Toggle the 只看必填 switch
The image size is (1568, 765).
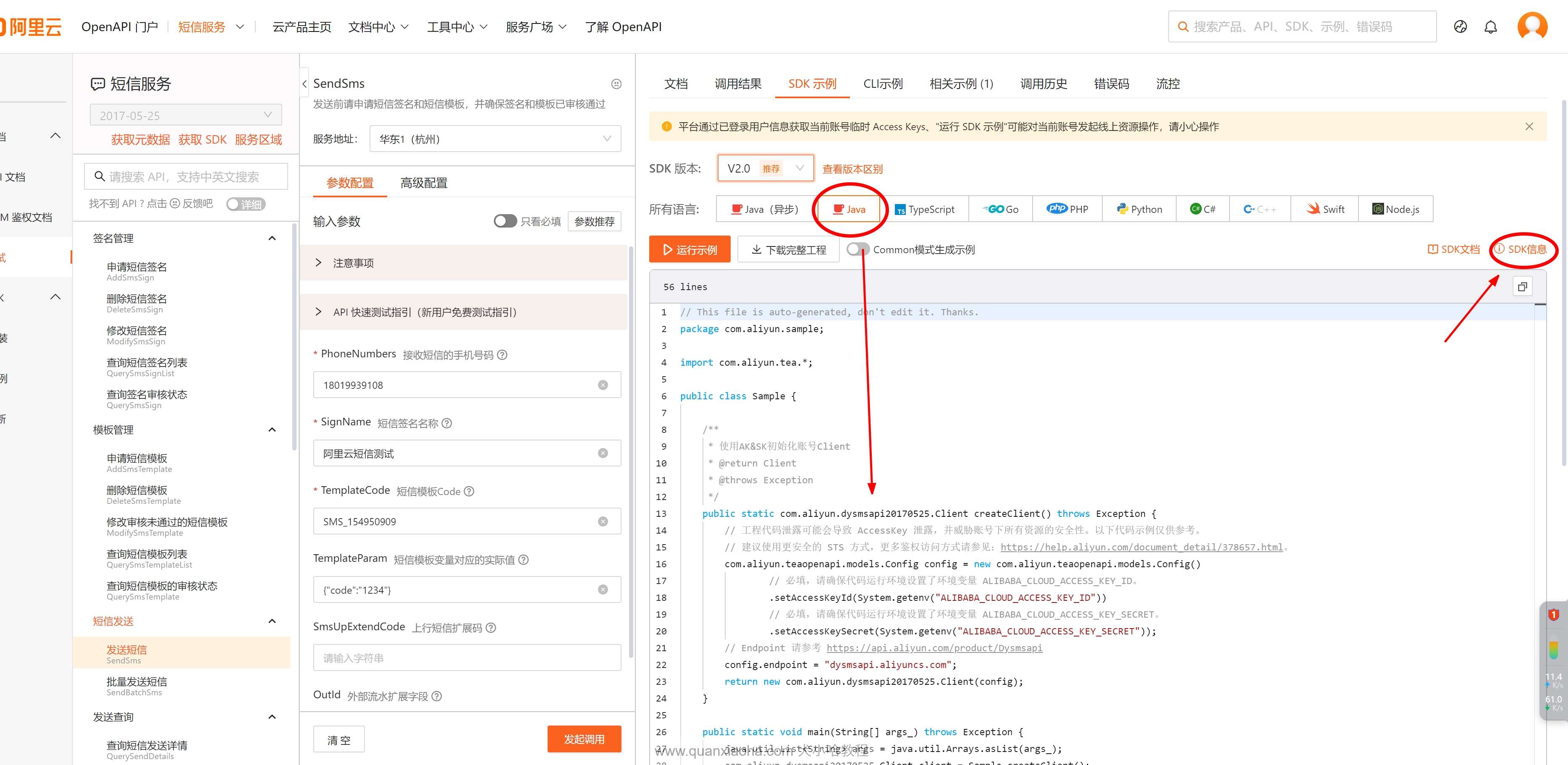click(x=505, y=221)
